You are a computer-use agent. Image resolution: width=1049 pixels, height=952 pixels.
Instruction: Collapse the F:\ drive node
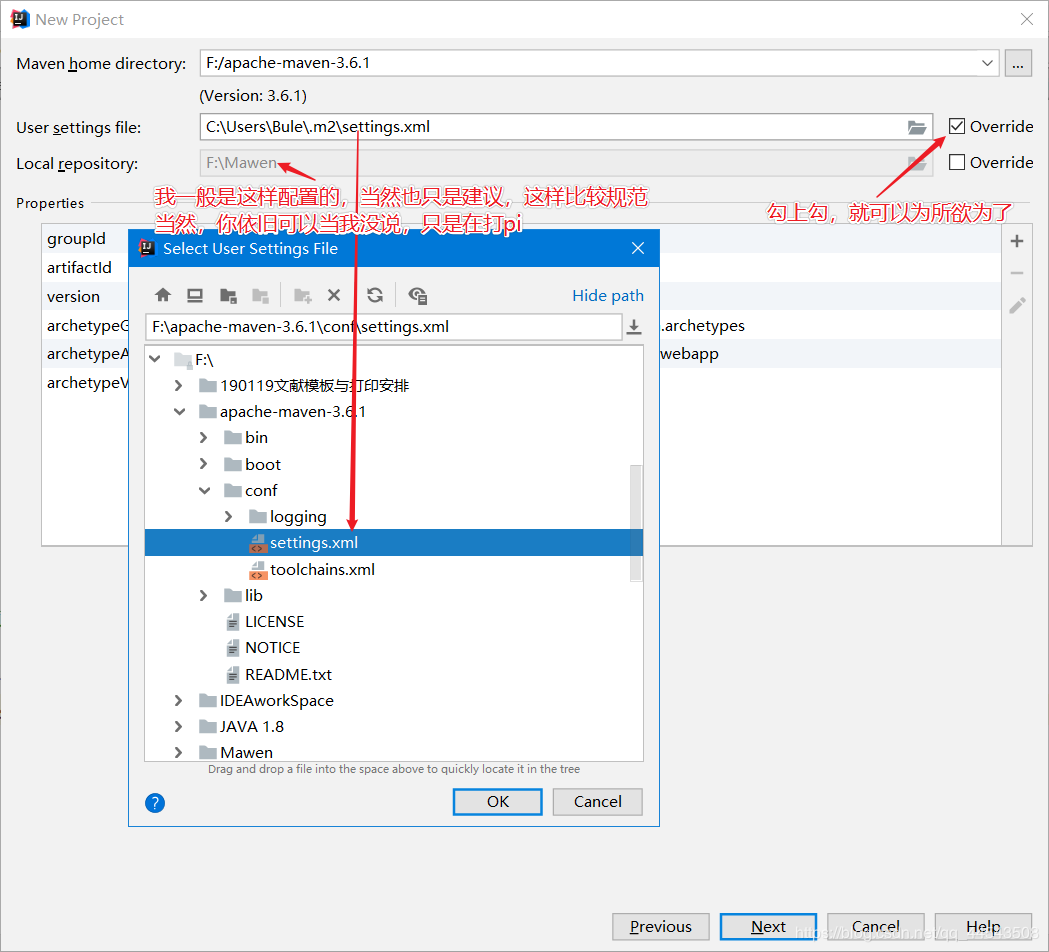coord(155,359)
